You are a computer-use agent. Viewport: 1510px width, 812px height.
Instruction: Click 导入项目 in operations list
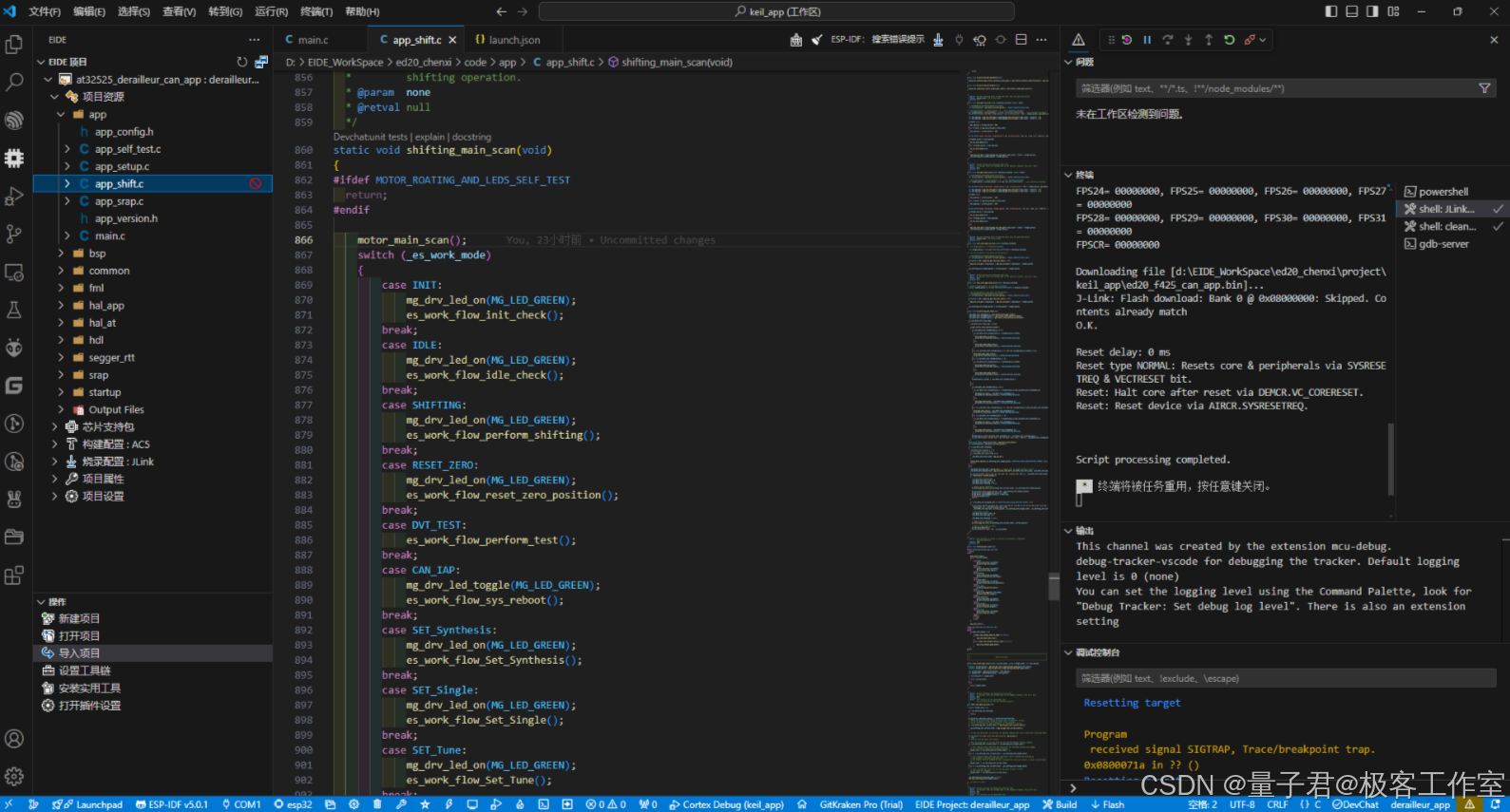(79, 653)
